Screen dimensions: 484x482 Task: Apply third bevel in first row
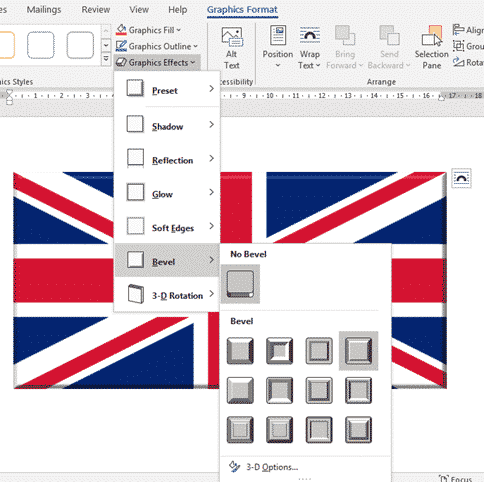coord(319,351)
